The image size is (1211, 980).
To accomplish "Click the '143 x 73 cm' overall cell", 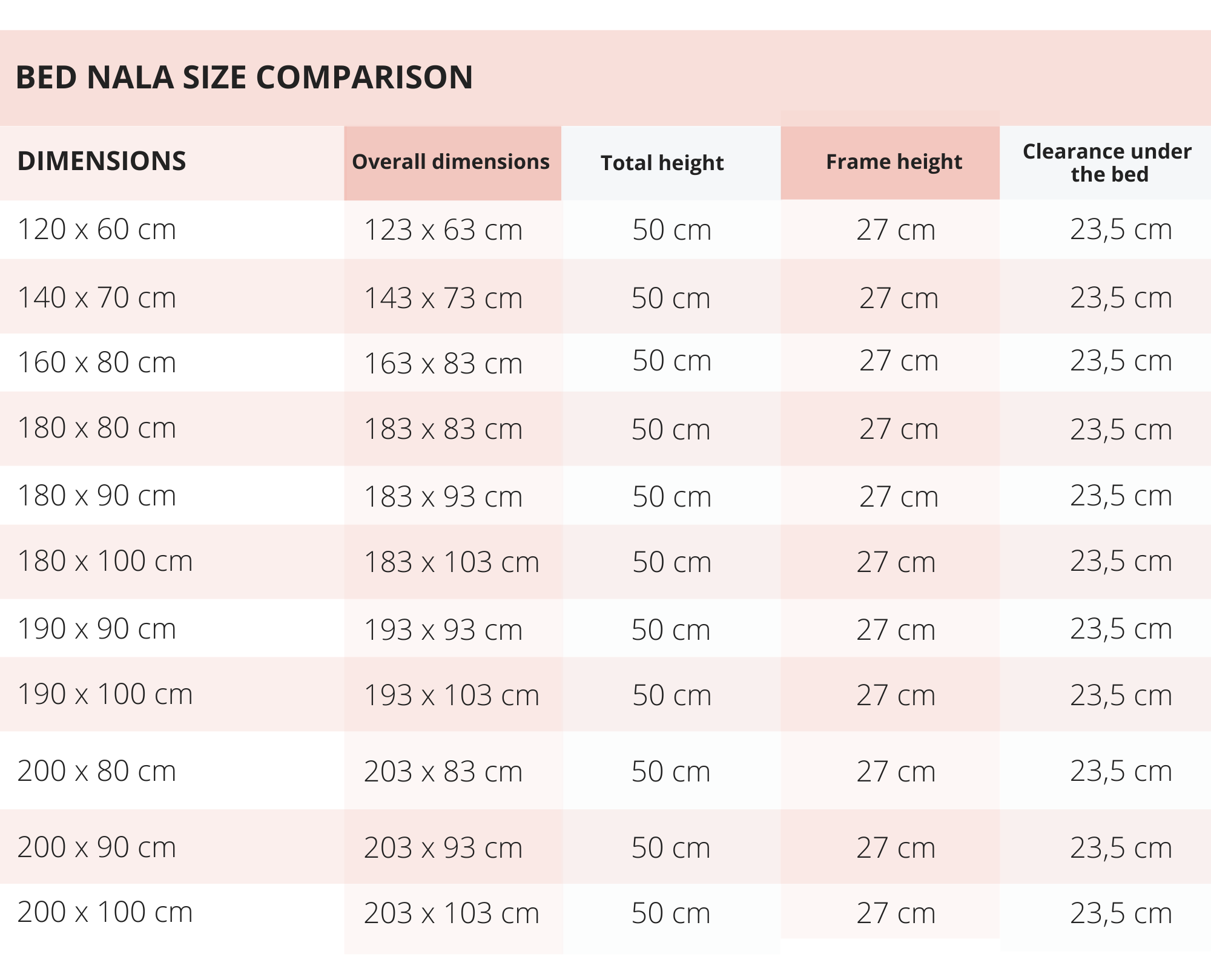I will 443,298.
